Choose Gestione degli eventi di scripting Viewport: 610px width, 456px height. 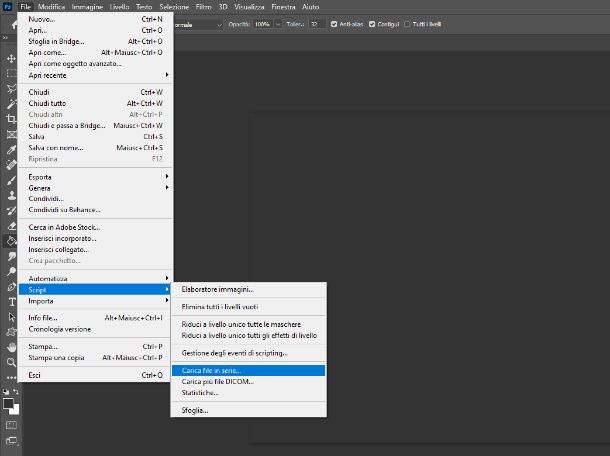click(248, 353)
